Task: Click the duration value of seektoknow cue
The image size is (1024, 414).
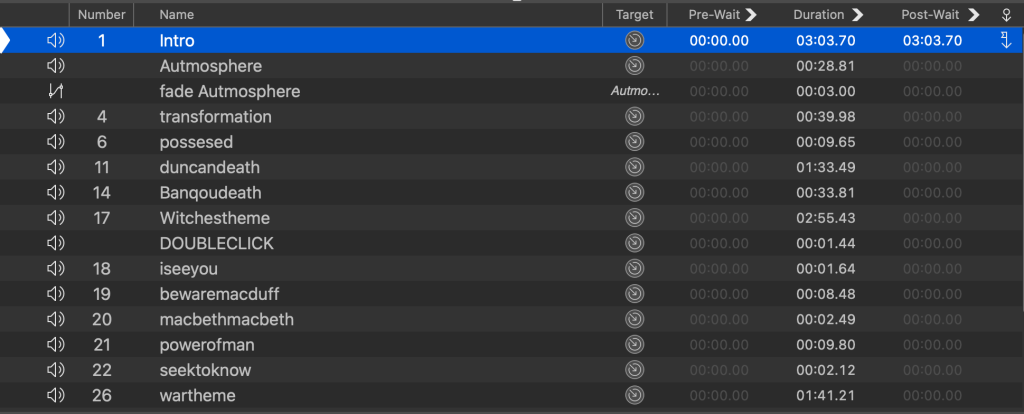Action: pos(825,371)
